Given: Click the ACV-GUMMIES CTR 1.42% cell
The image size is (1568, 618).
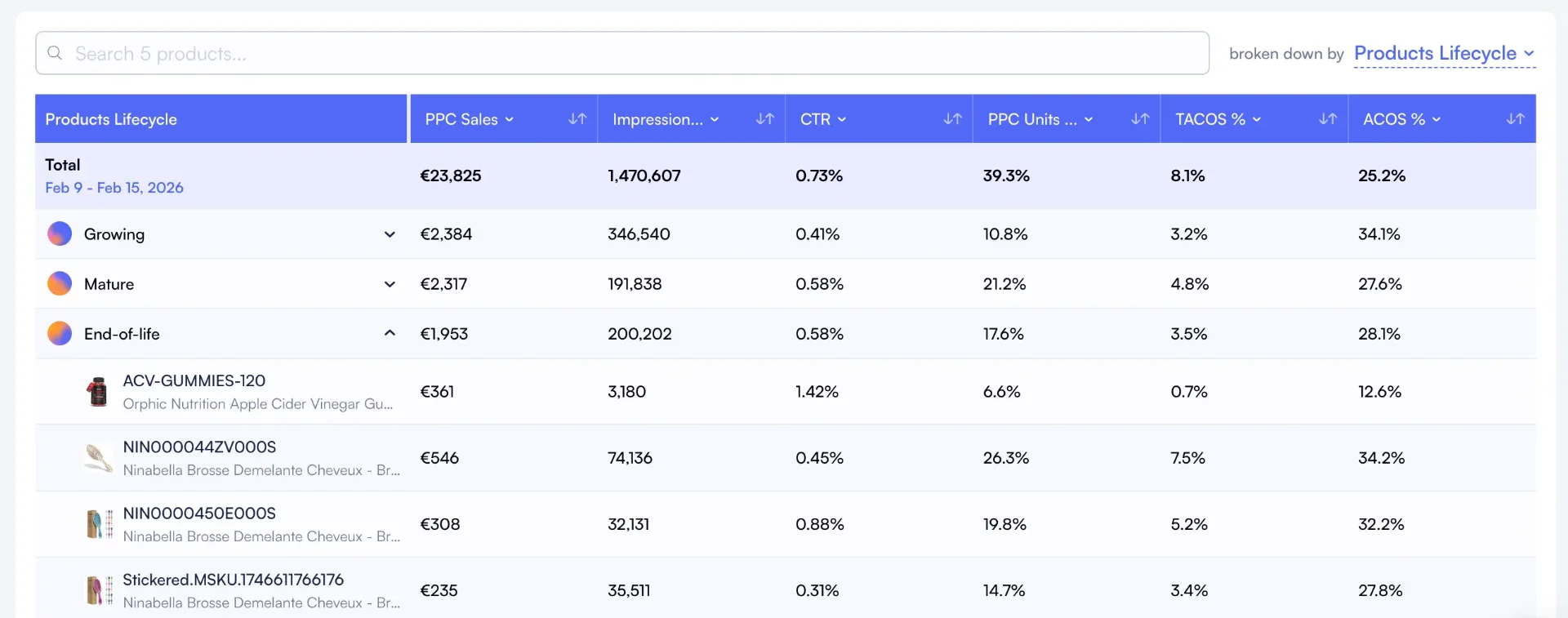Looking at the screenshot, I should (817, 392).
